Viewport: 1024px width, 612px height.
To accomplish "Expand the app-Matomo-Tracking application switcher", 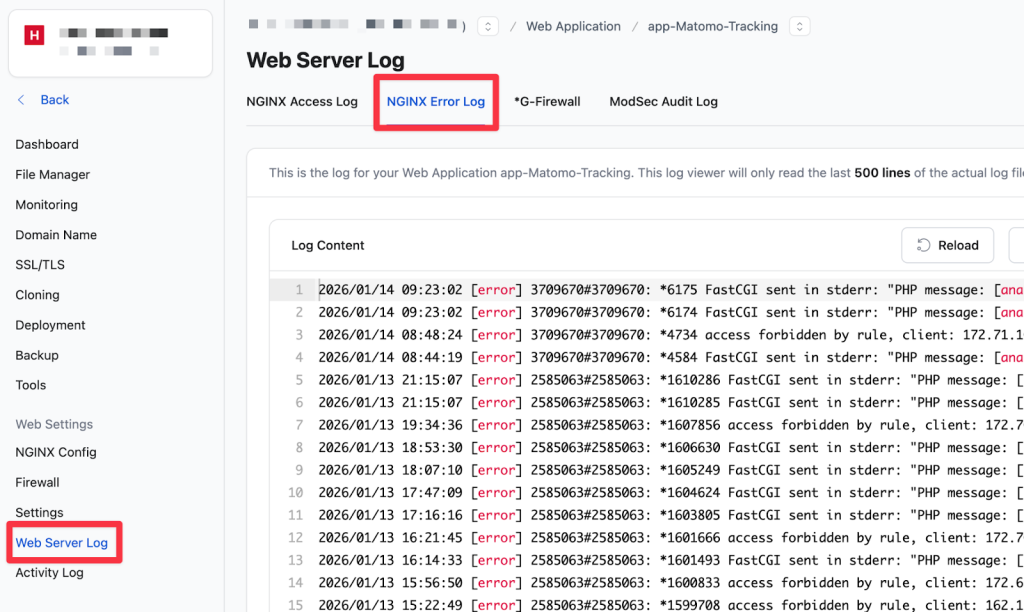I will pyautogui.click(x=799, y=27).
